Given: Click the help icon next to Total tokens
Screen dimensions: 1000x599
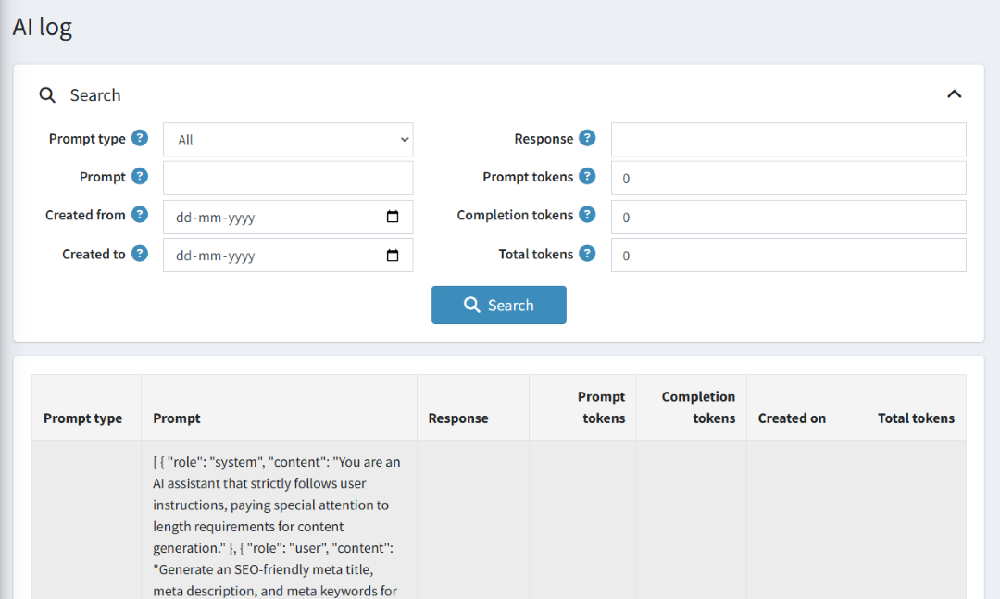Looking at the screenshot, I should [x=587, y=253].
